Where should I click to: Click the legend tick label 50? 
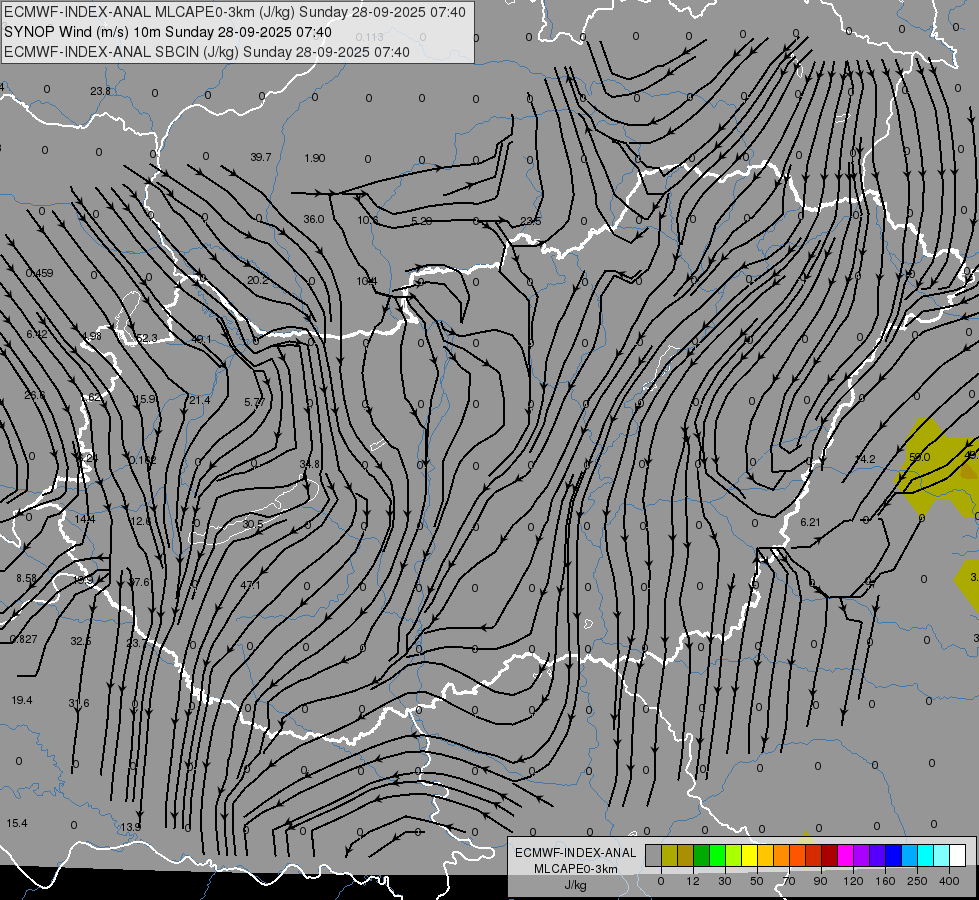pos(756,881)
